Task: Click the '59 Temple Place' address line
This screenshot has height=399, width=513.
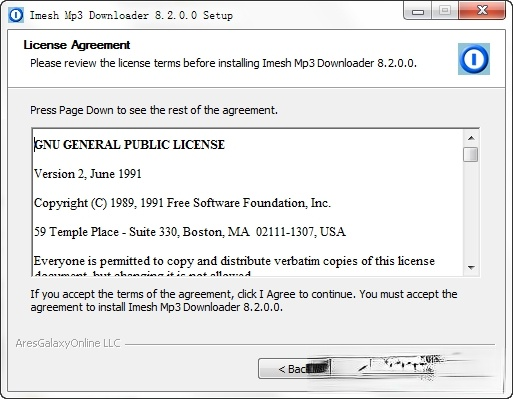Action: [190, 232]
